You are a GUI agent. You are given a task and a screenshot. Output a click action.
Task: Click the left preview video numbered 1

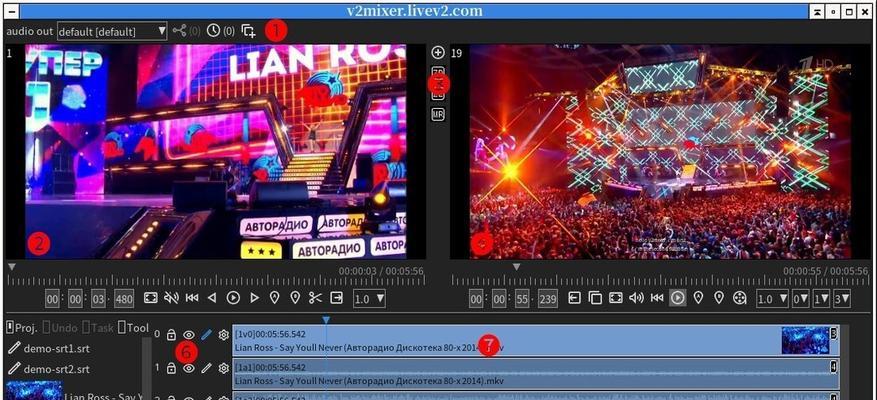[216, 152]
